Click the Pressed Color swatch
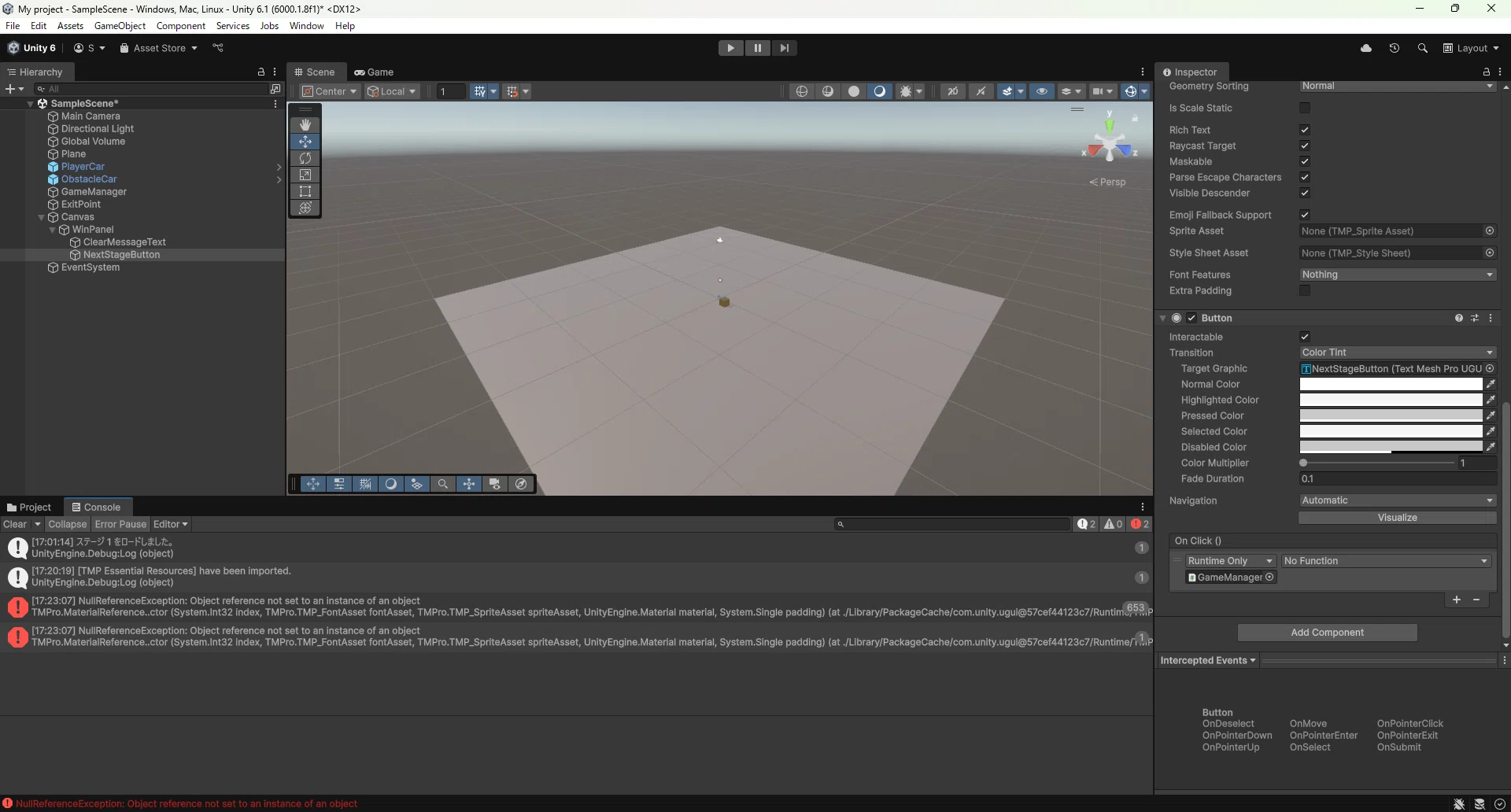The height and width of the screenshot is (812, 1511). coord(1391,415)
